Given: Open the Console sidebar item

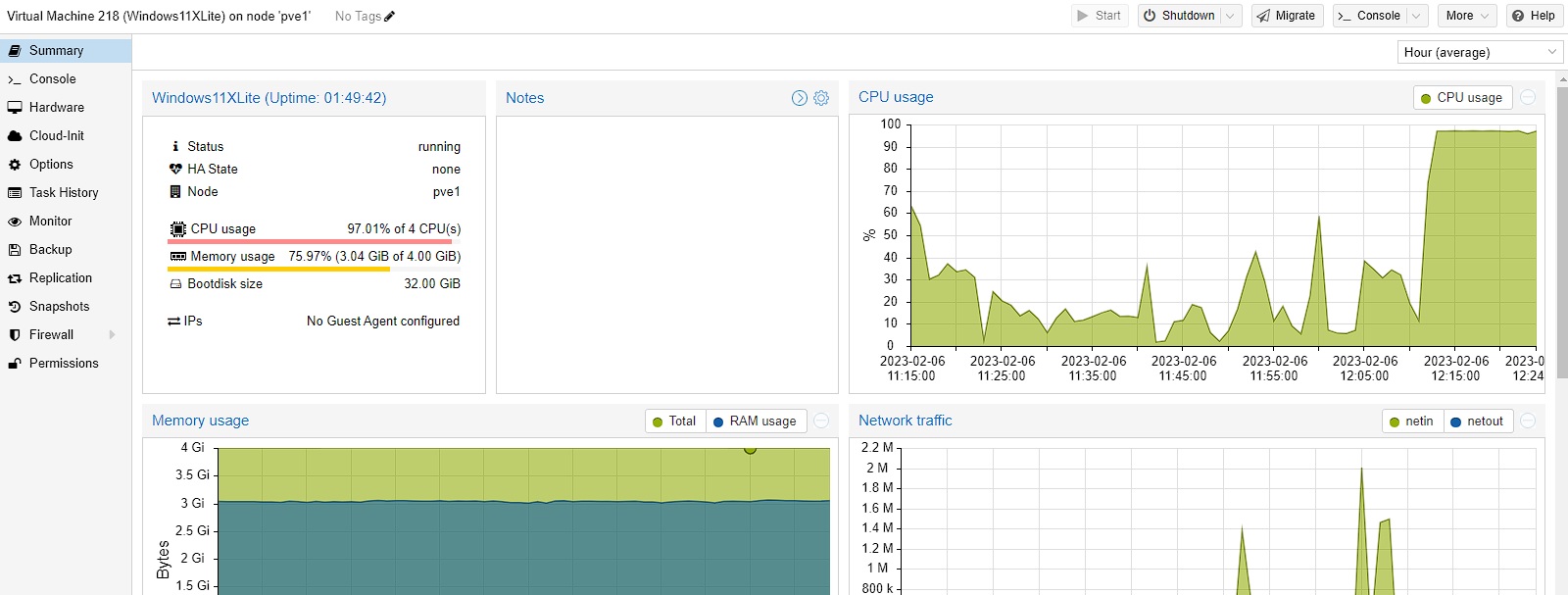Looking at the screenshot, I should coord(65,79).
